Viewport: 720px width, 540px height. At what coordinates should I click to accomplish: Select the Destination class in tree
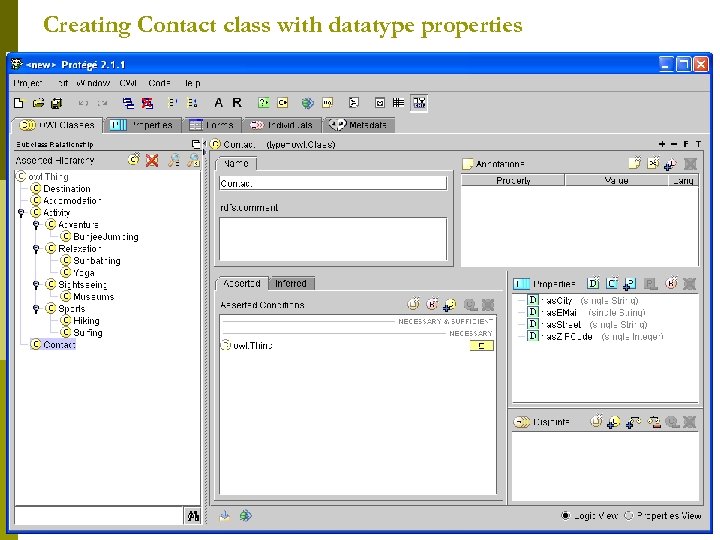pyautogui.click(x=67, y=189)
